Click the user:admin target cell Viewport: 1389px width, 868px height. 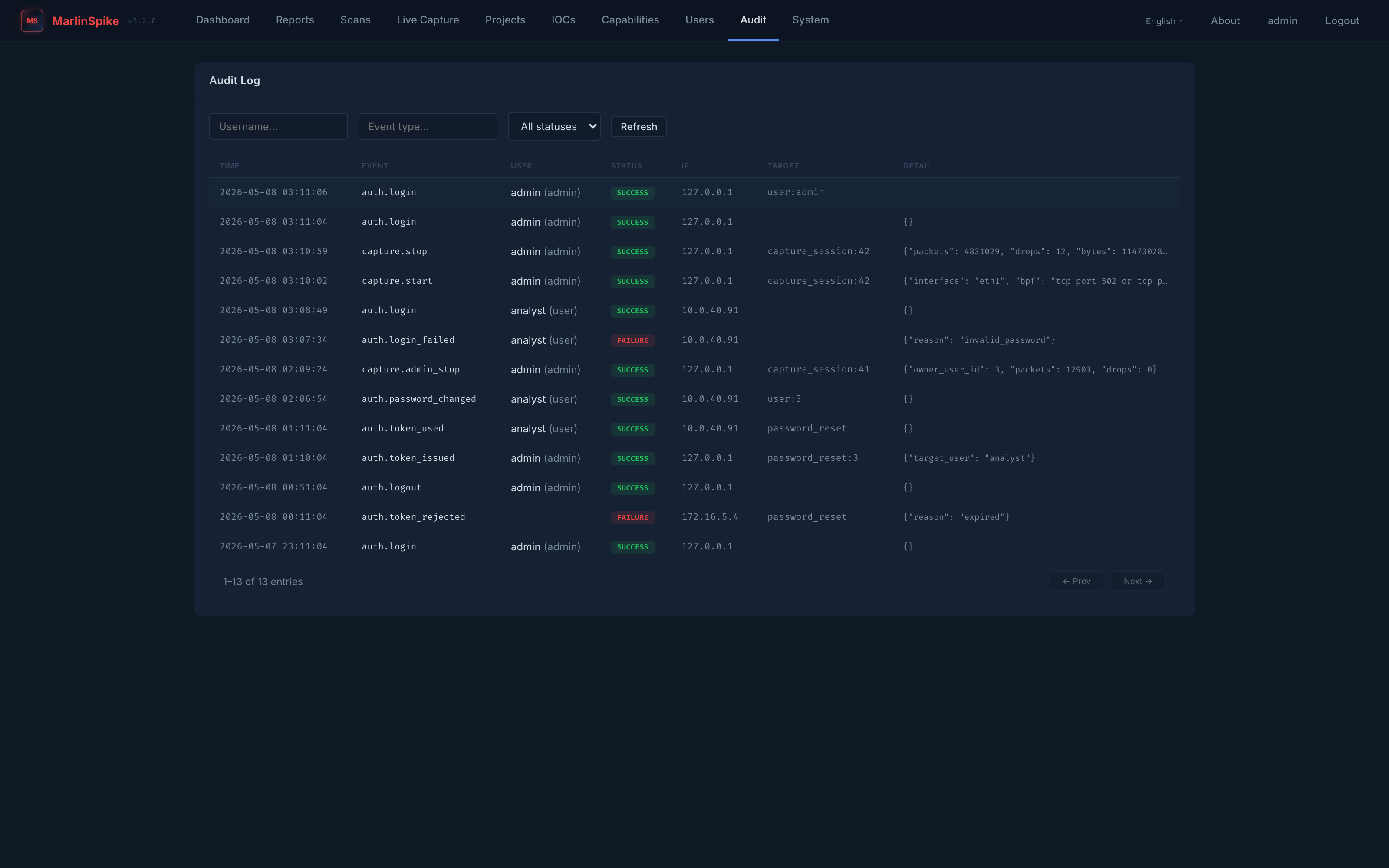(796, 192)
